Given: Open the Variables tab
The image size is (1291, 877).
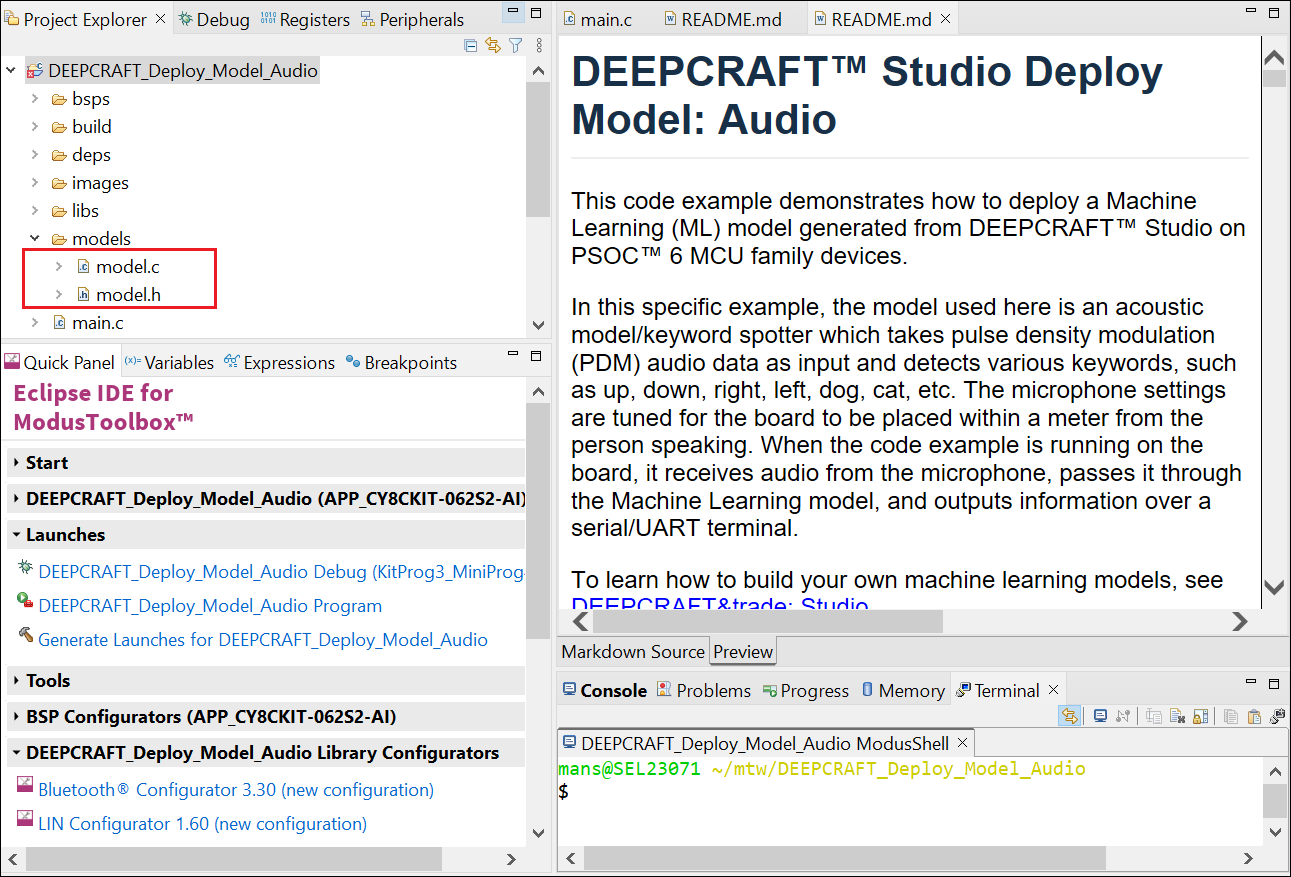Looking at the screenshot, I should tap(169, 363).
